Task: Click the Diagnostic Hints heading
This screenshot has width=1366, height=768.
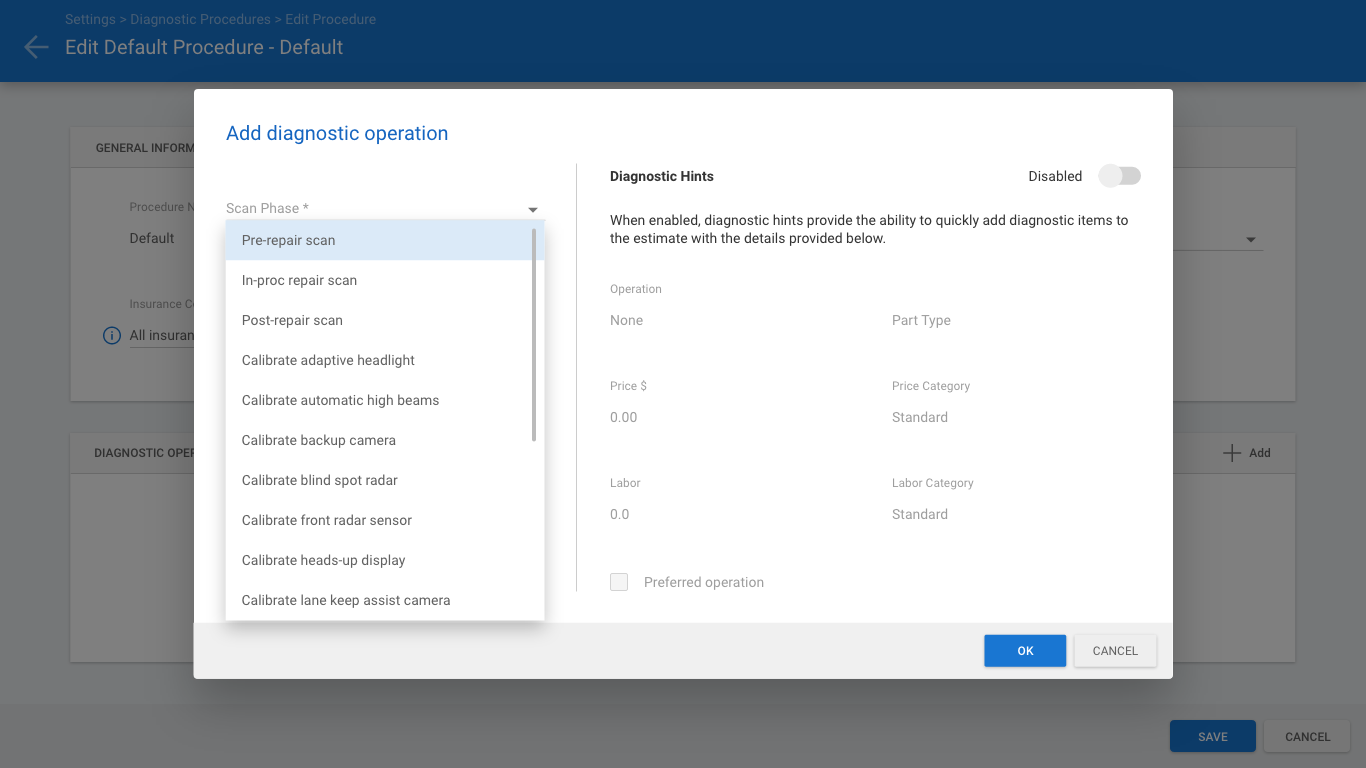Action: tap(662, 176)
